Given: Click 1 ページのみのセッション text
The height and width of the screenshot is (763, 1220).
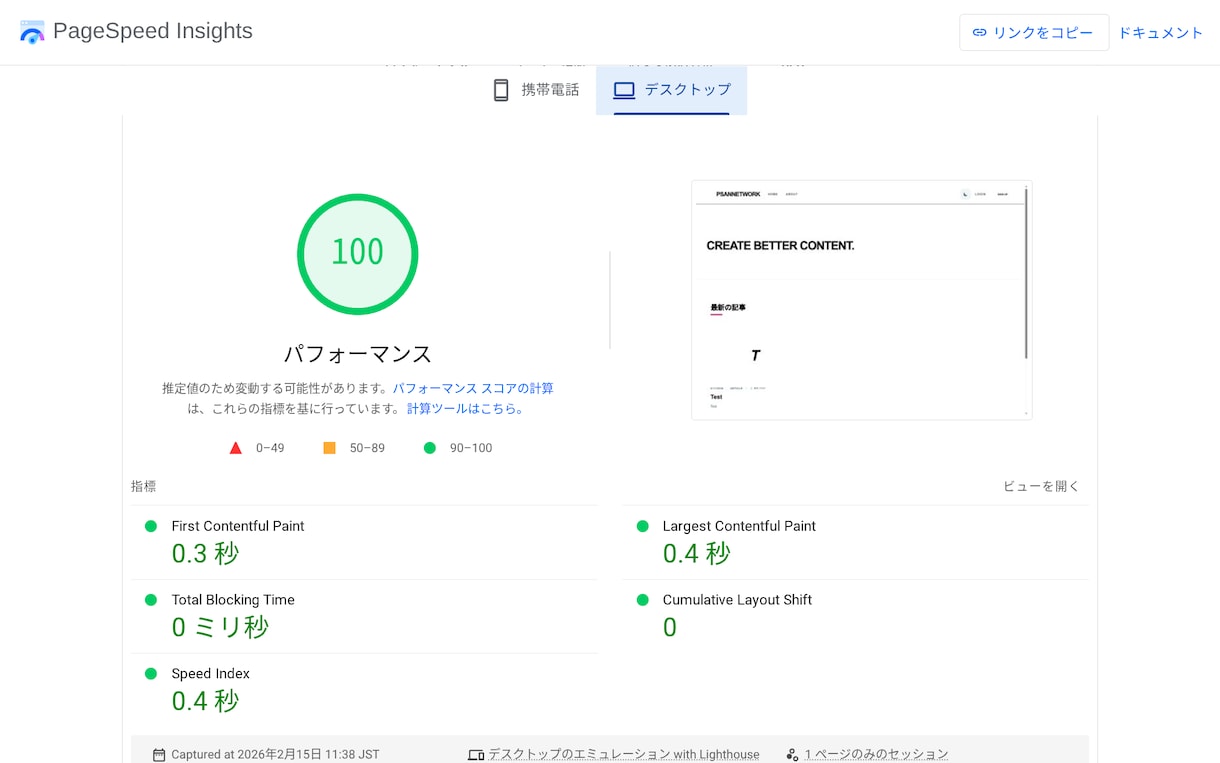Looking at the screenshot, I should click(x=876, y=755).
